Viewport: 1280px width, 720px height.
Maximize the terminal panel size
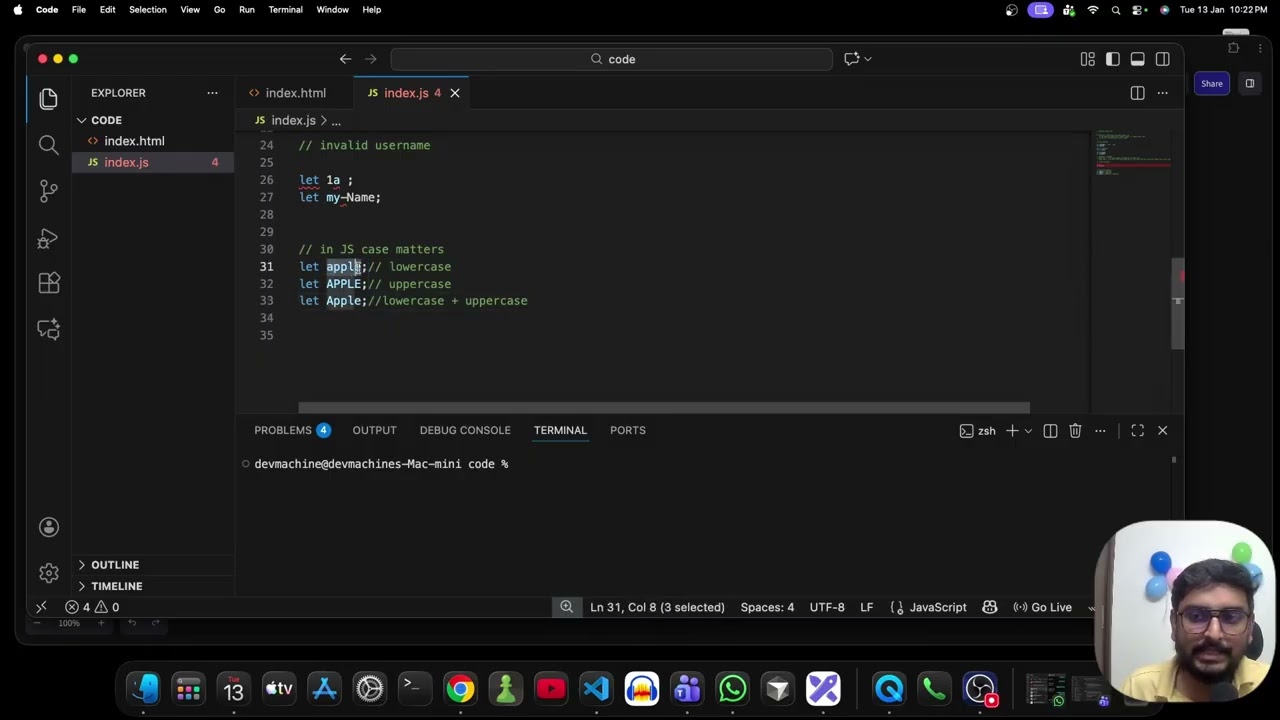(1137, 430)
